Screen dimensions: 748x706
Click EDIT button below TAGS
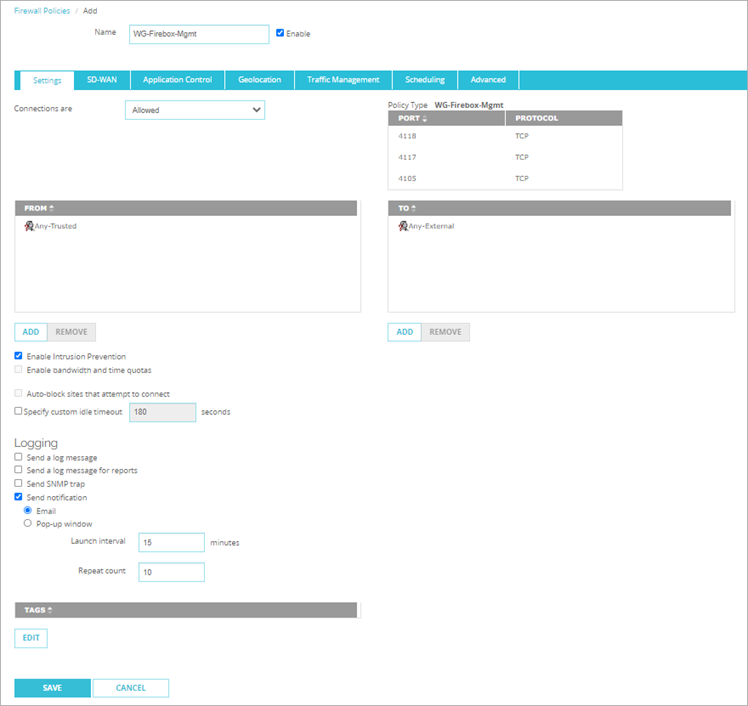(30, 638)
